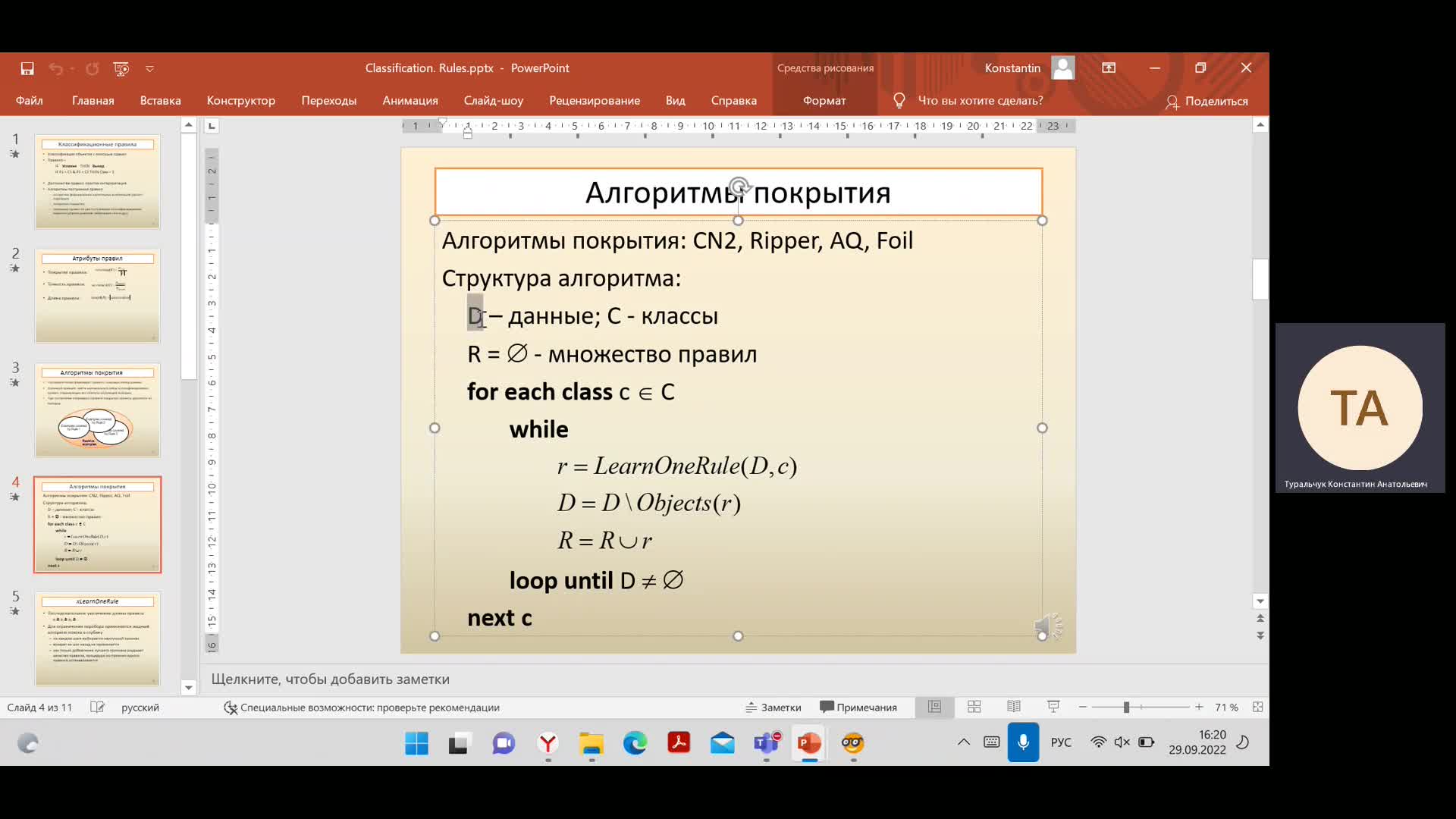Click the text 'Структура алгоритма:'

561,278
